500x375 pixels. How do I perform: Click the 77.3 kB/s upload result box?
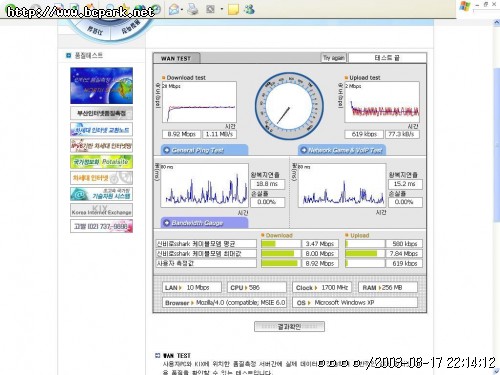402,134
